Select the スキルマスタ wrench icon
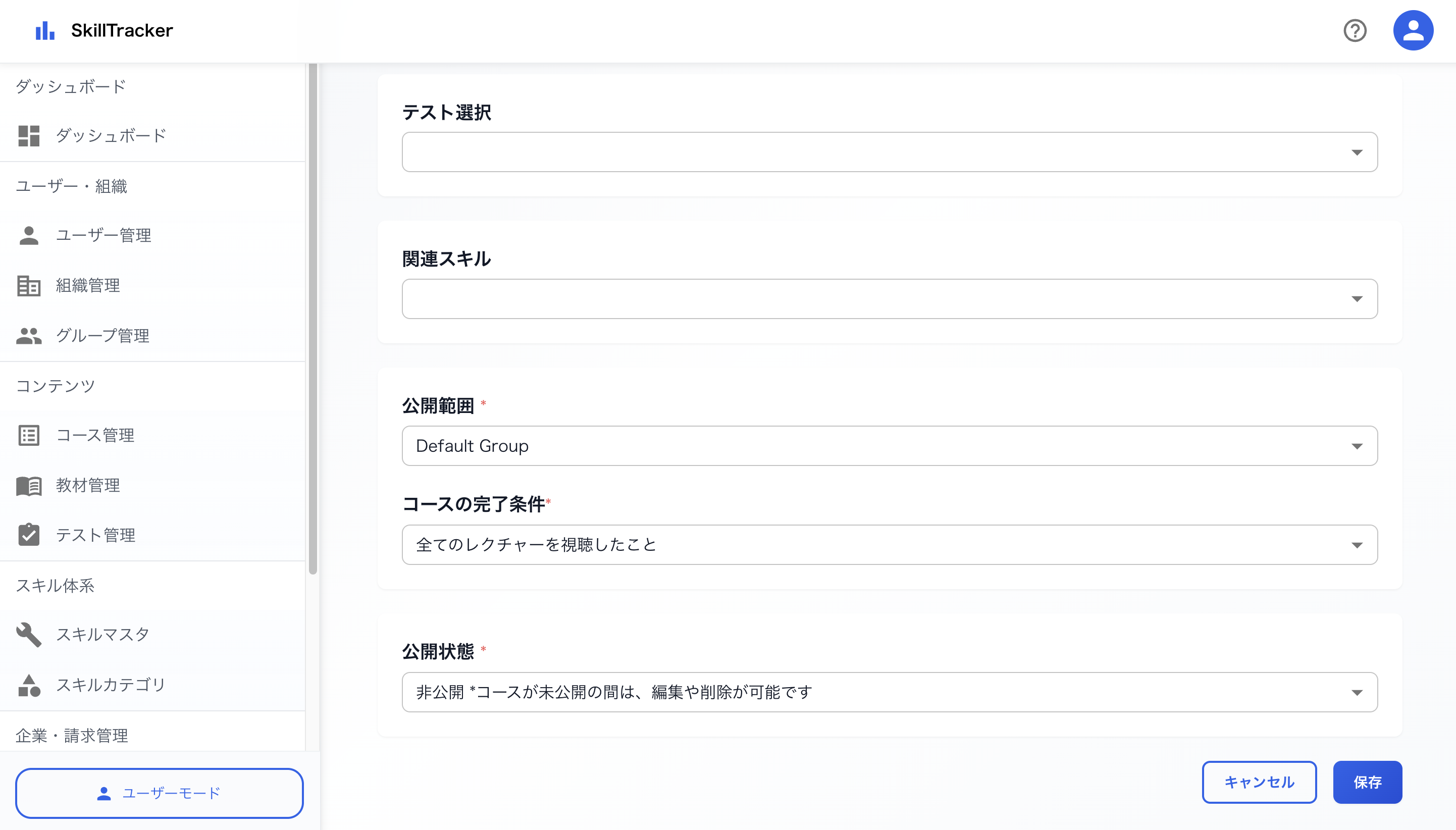Screen dimensions: 1456x830 pyautogui.click(x=28, y=635)
